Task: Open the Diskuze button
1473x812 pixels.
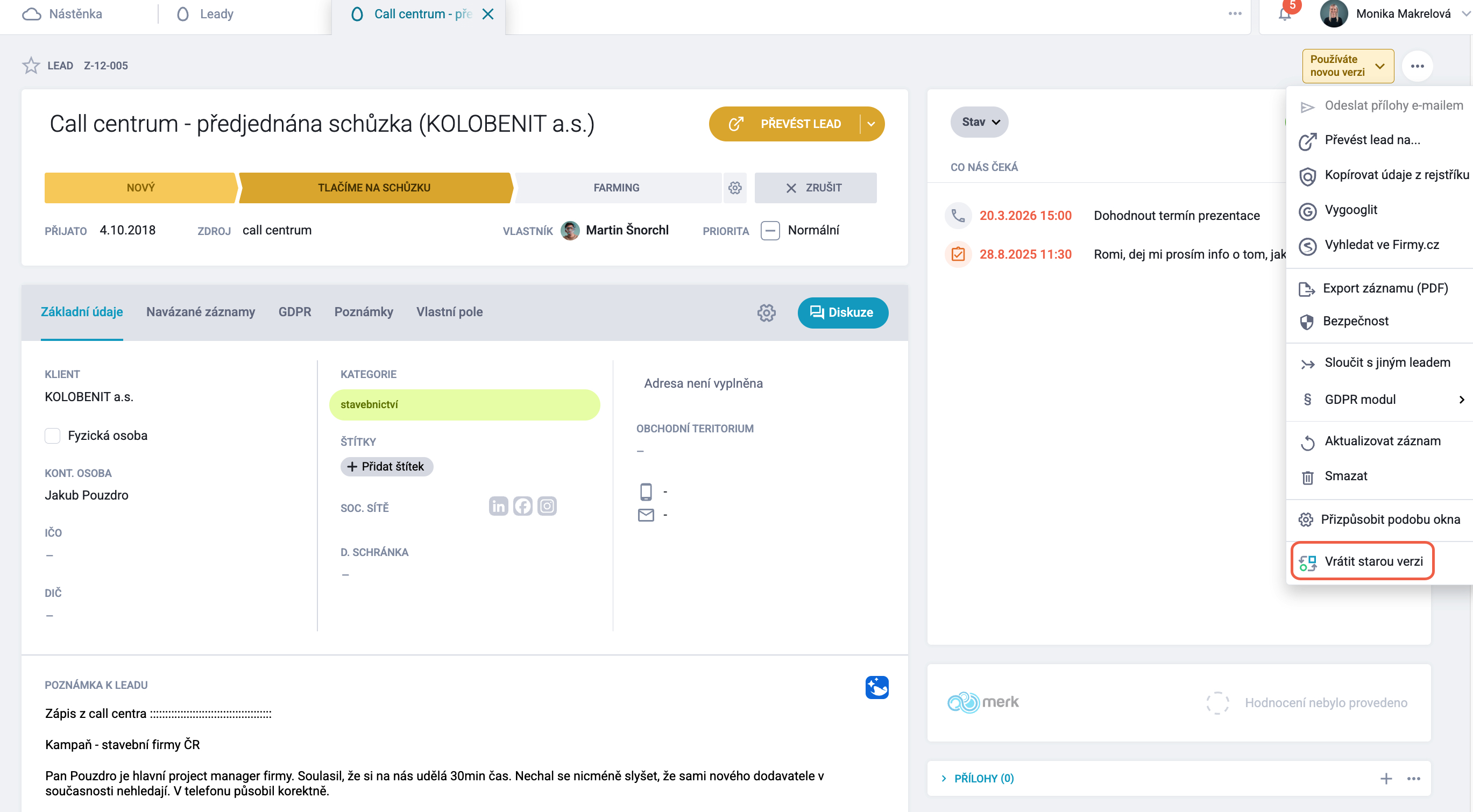Action: (842, 312)
